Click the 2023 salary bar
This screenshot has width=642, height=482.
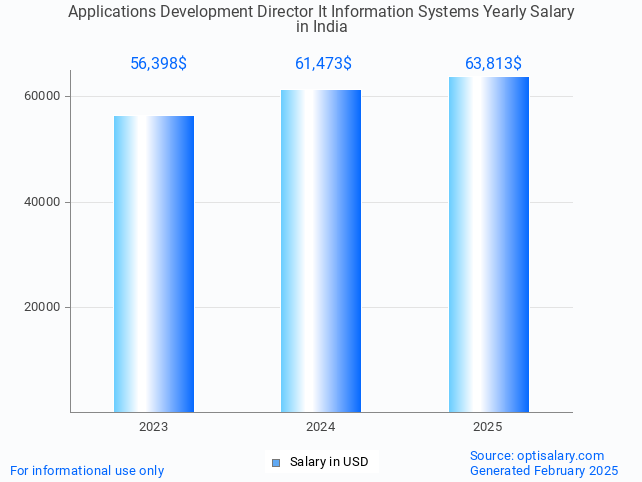point(154,264)
